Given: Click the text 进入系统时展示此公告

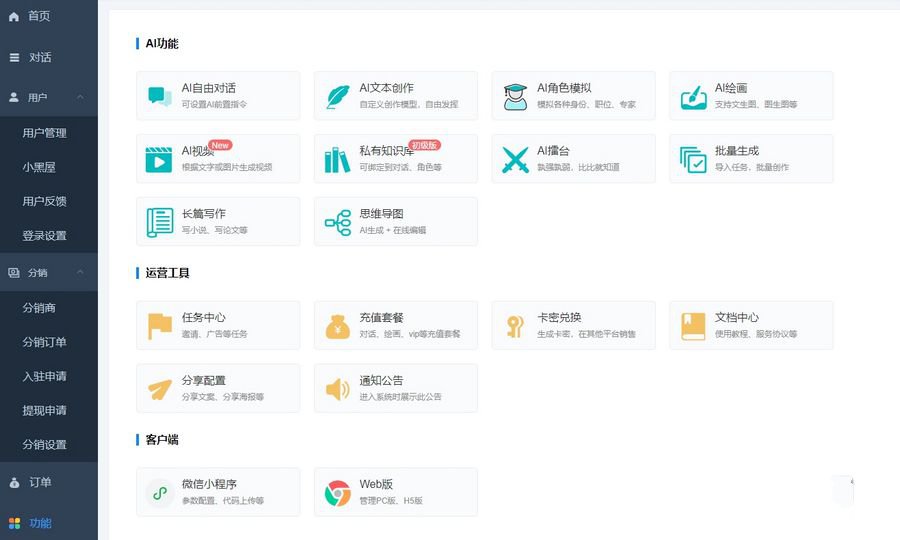Looking at the screenshot, I should 401,397.
